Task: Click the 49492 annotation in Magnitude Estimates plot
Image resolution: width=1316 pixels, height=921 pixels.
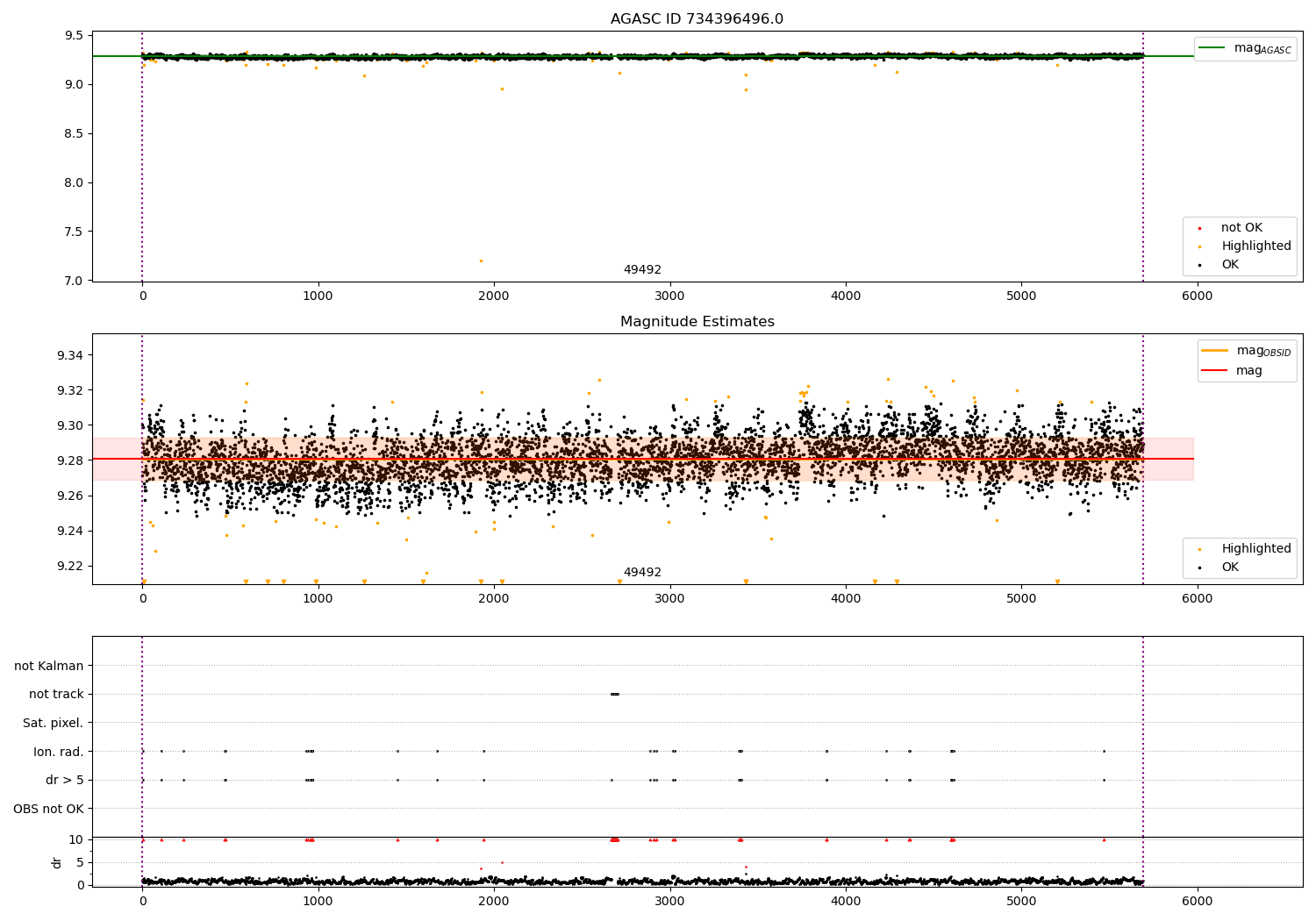Action: (x=642, y=573)
